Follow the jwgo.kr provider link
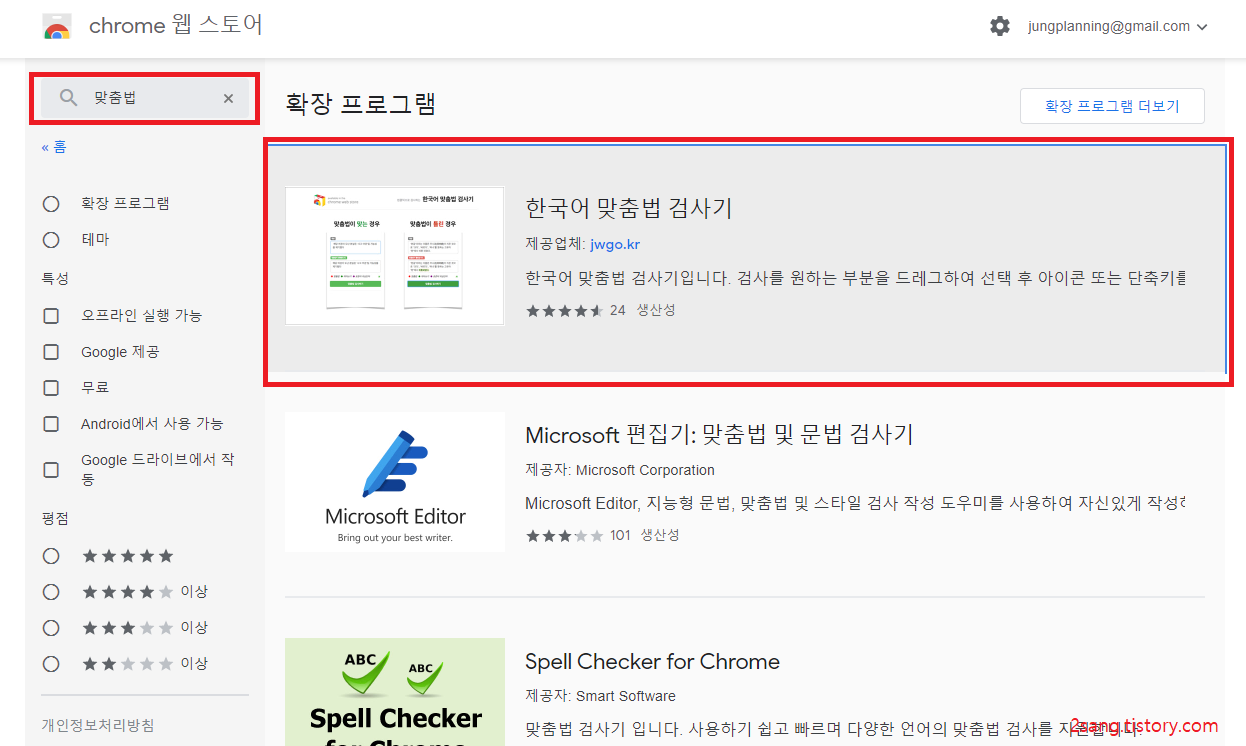1246x746 pixels. (615, 244)
